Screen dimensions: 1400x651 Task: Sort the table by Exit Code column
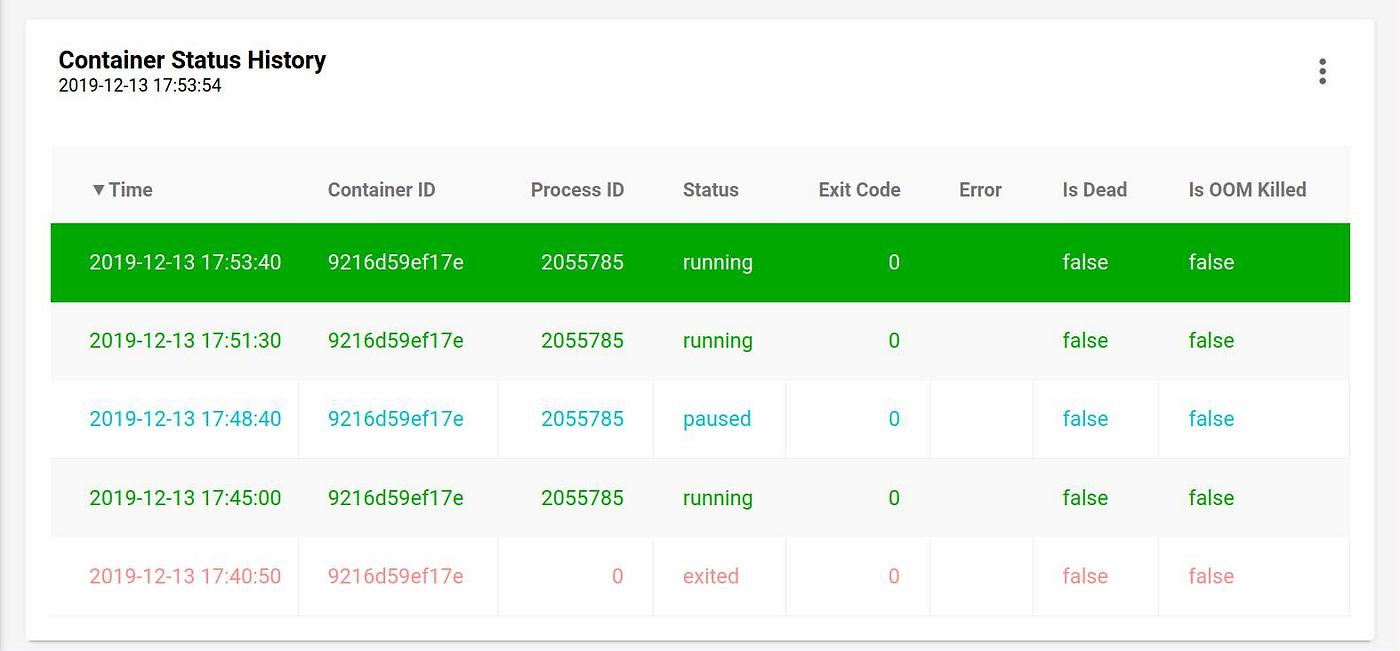click(859, 189)
